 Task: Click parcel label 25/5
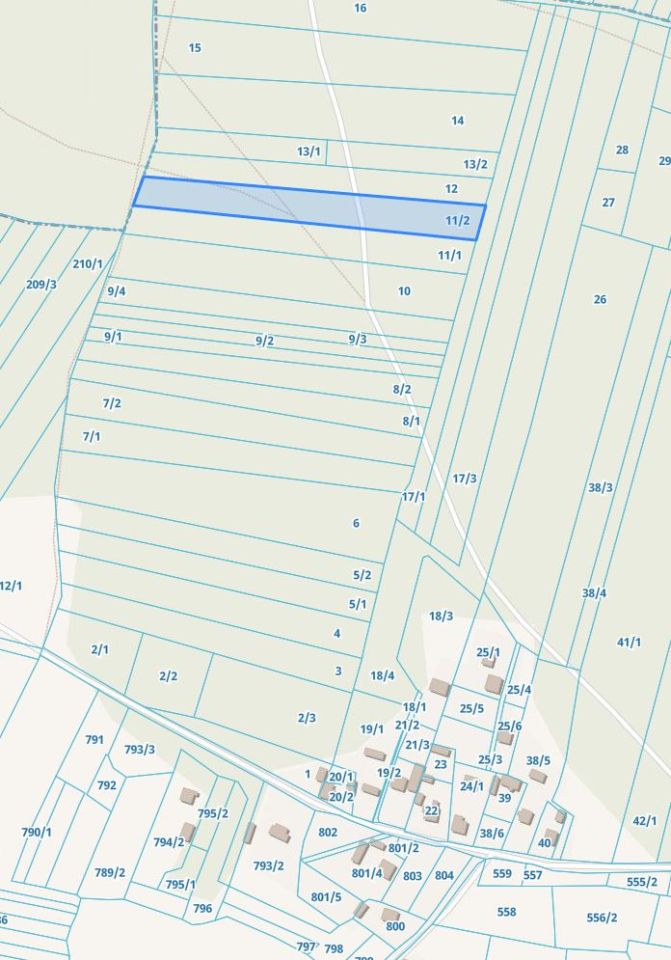[472, 708]
